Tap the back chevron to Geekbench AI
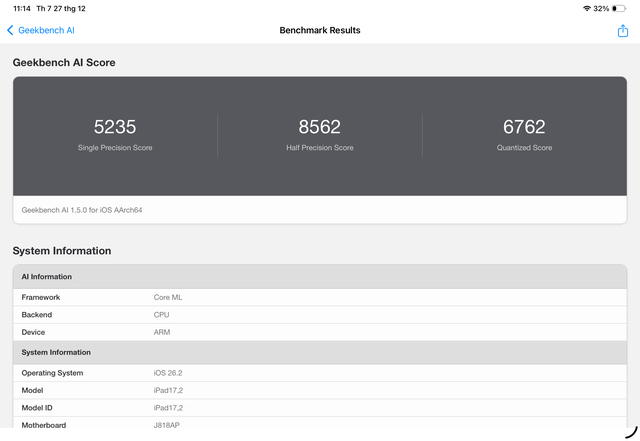This screenshot has width=640, height=441. 11,30
